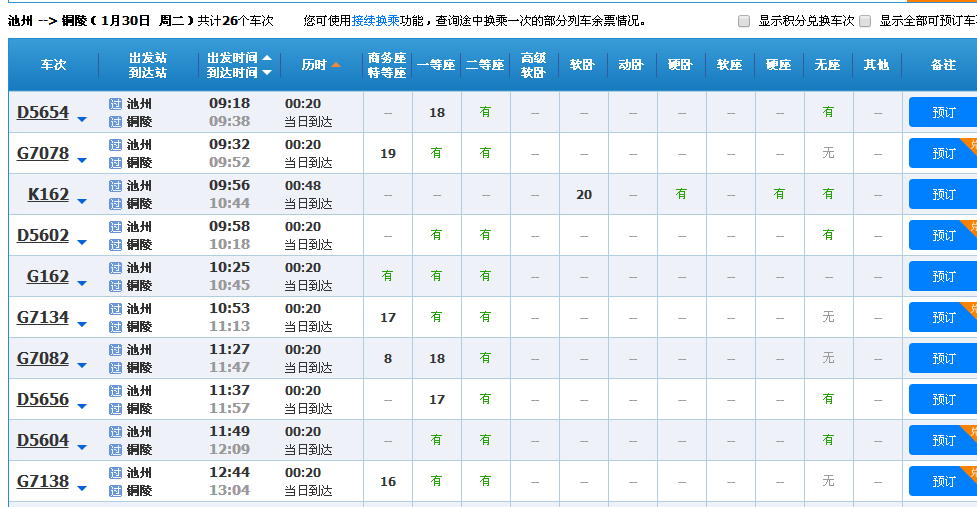Tick the 显示全部可预订车次 checkbox

pyautogui.click(x=865, y=21)
